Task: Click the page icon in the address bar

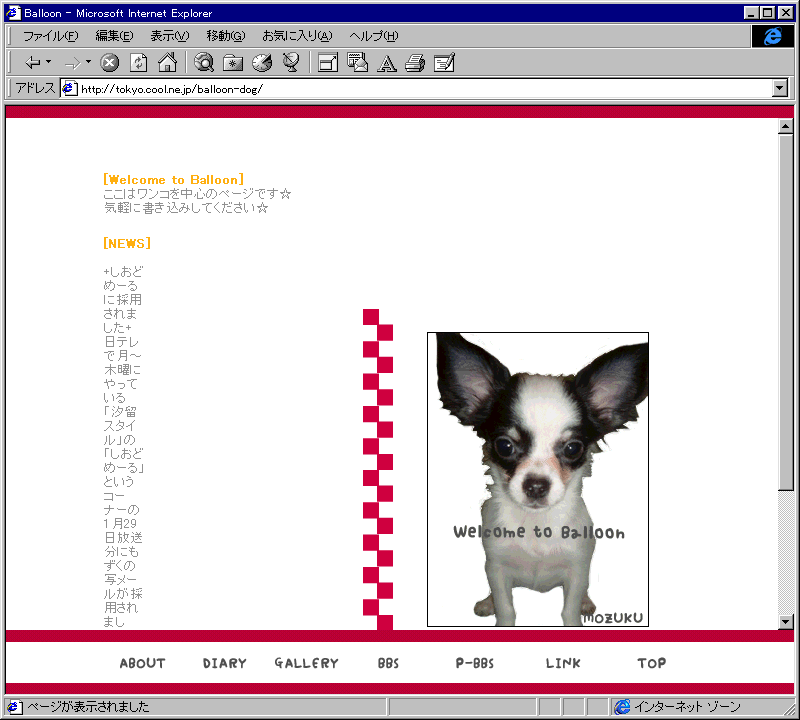Action: [x=70, y=89]
